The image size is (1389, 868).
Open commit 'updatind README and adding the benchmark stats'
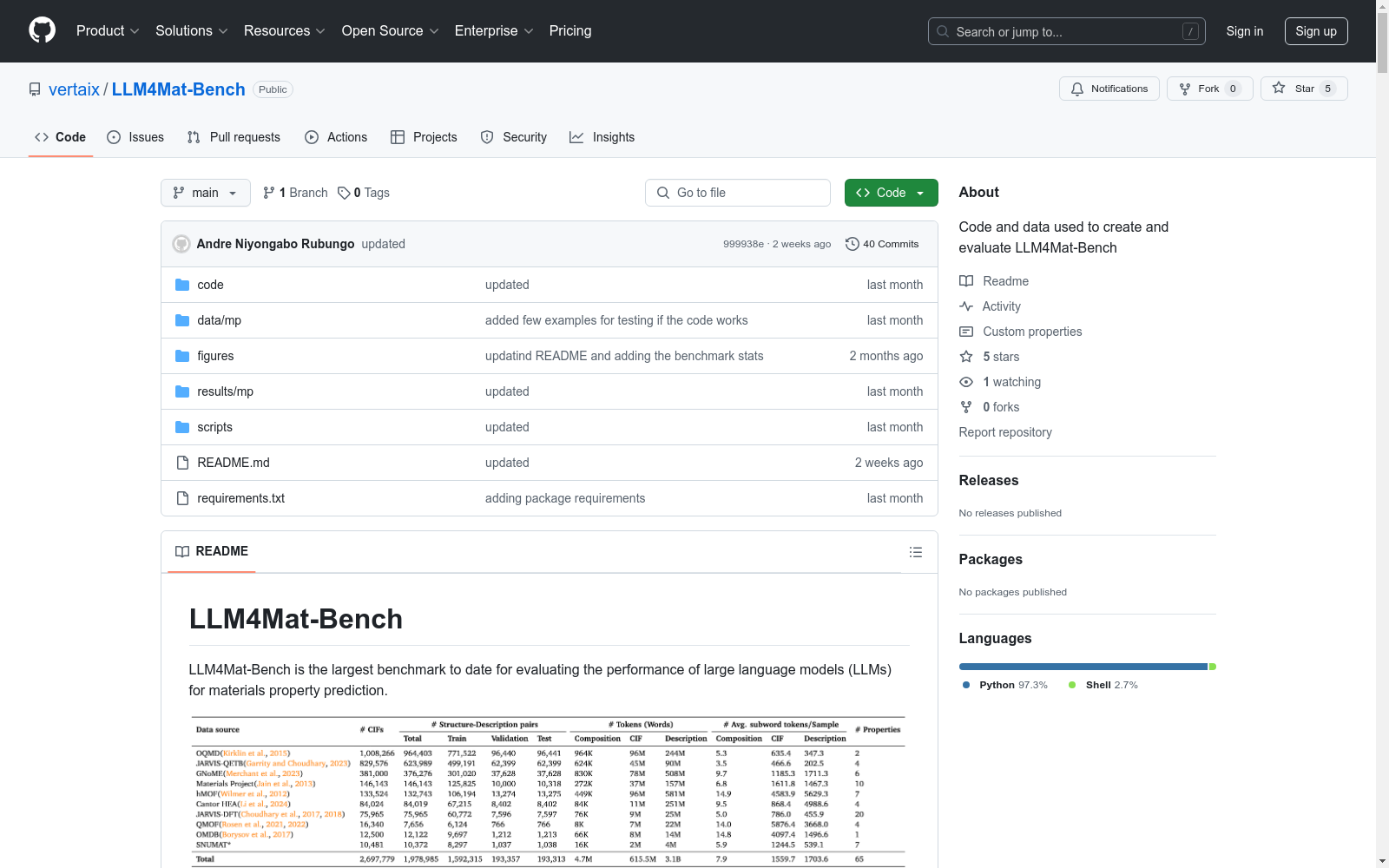tap(624, 356)
